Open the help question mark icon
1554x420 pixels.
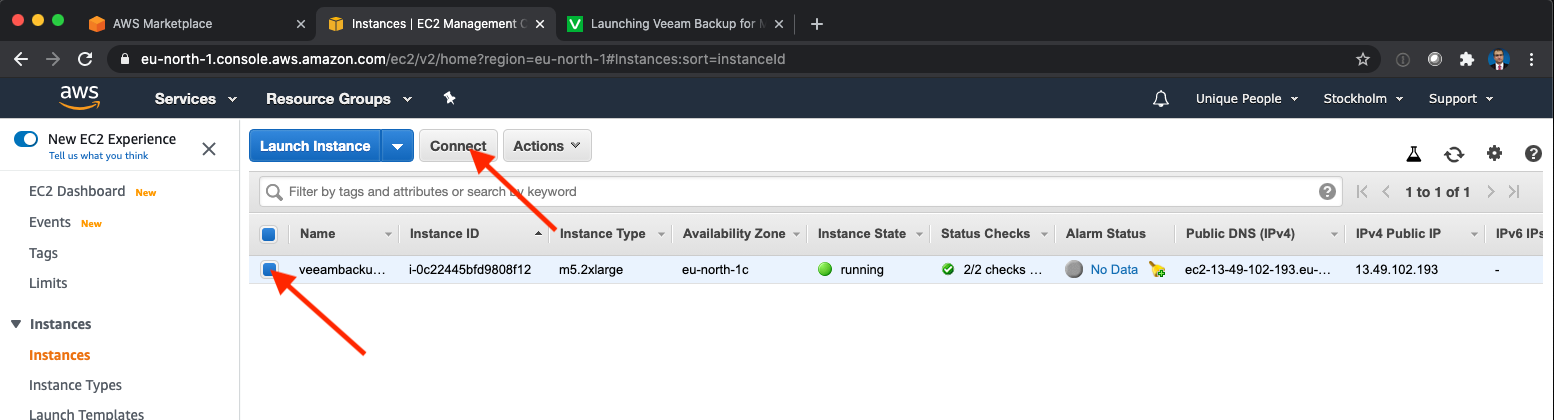click(x=1533, y=153)
